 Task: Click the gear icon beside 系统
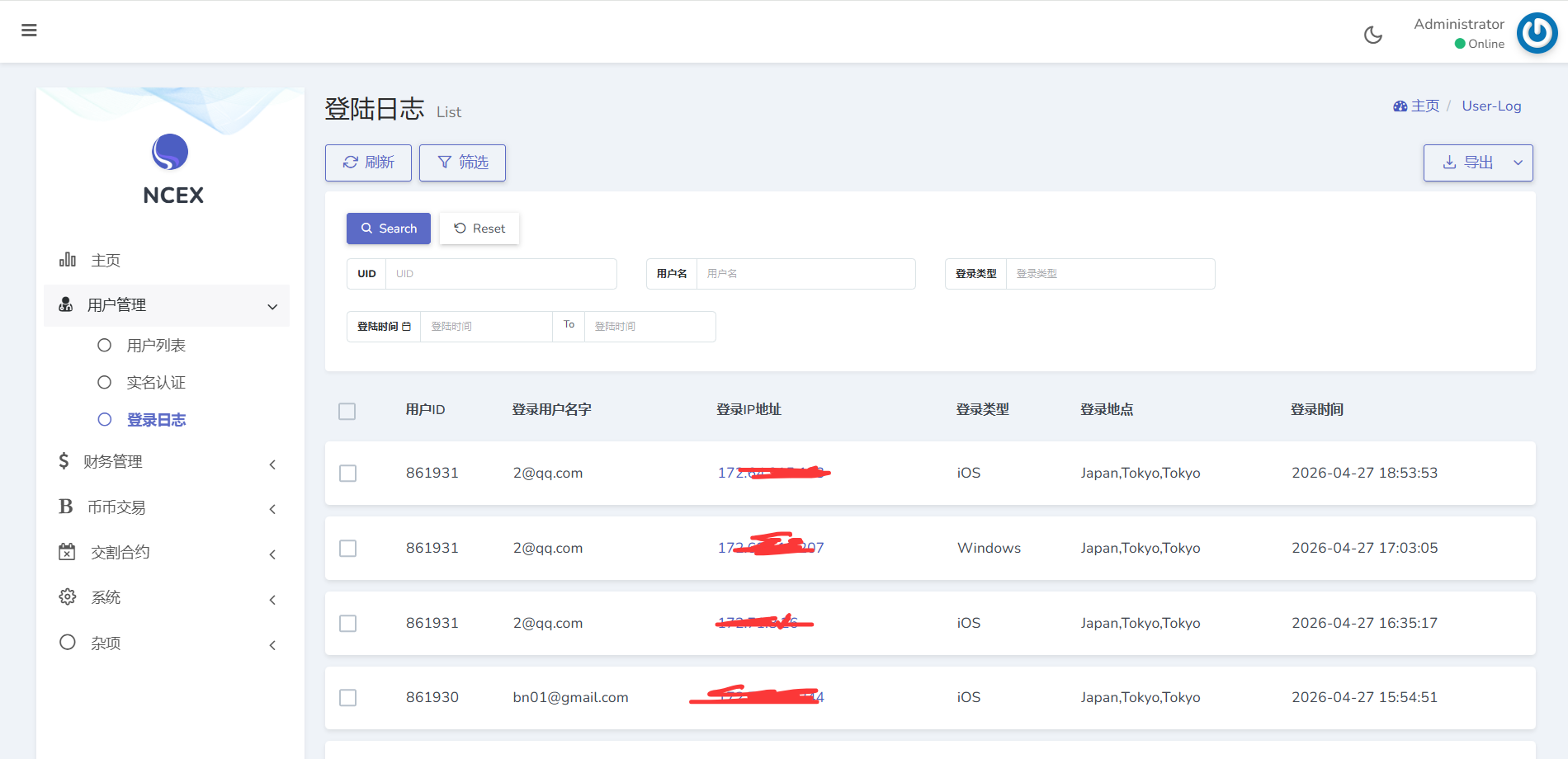(x=67, y=596)
